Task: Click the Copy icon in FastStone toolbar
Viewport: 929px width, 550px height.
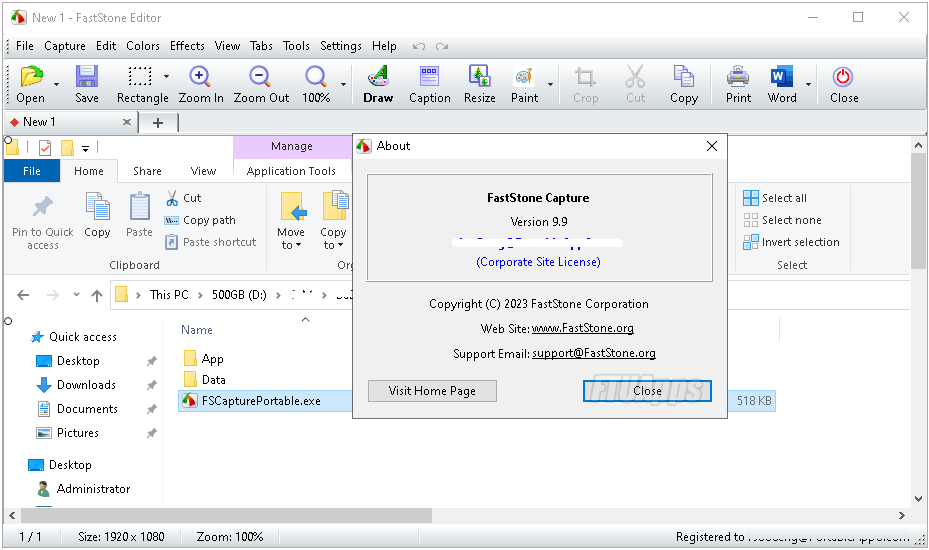Action: pos(684,77)
